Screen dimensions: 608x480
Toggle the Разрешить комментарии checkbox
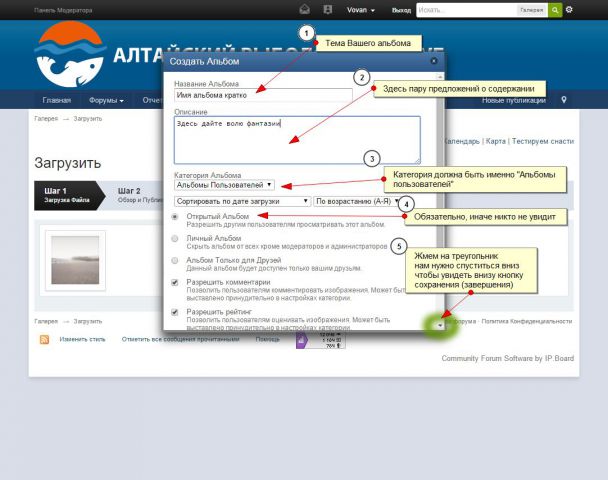click(176, 282)
